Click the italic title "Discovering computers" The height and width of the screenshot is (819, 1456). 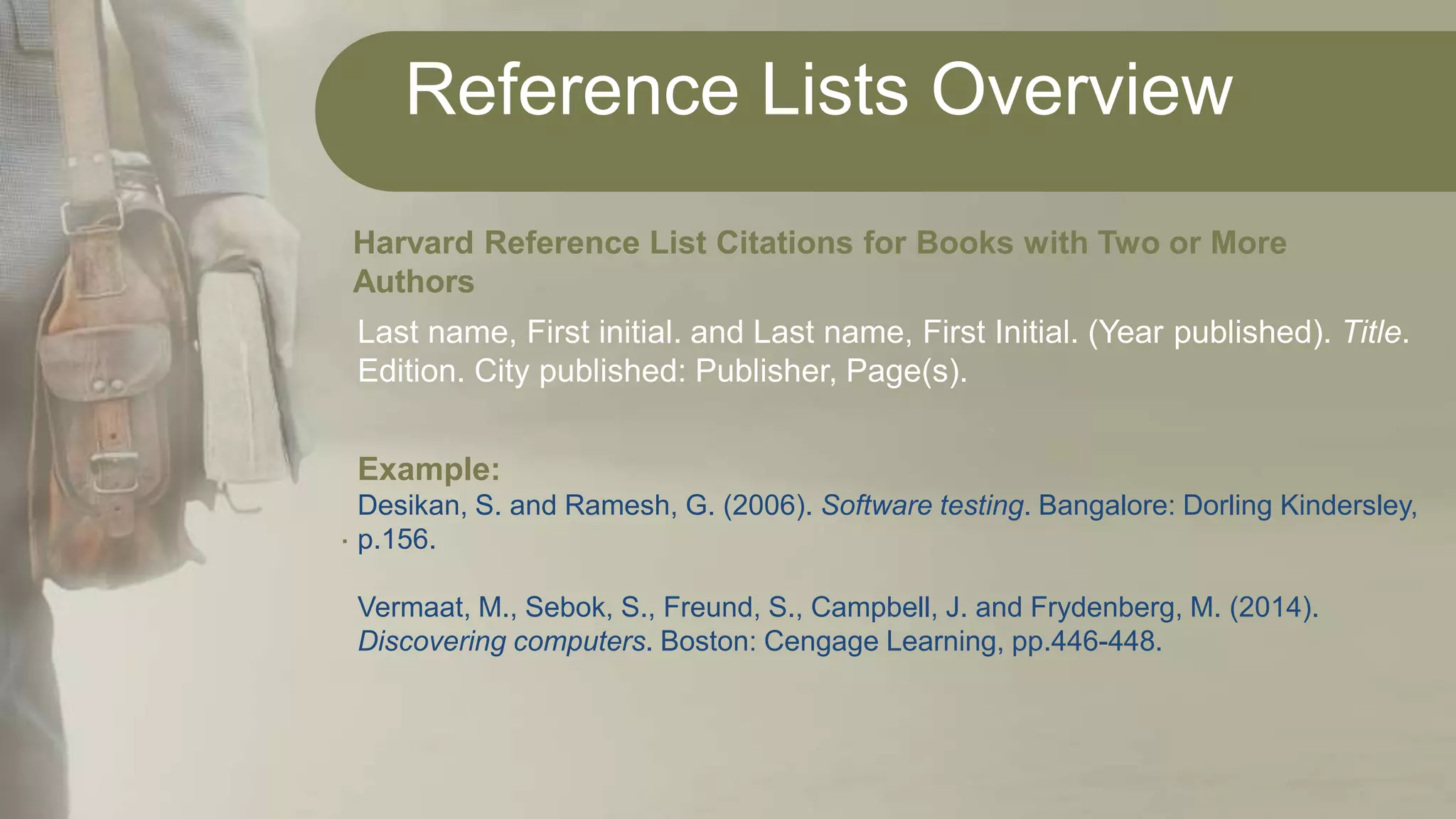[x=501, y=641]
